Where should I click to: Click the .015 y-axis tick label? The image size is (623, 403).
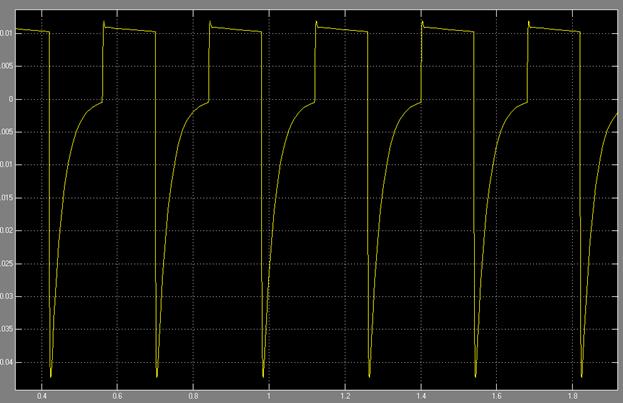click(6, 198)
